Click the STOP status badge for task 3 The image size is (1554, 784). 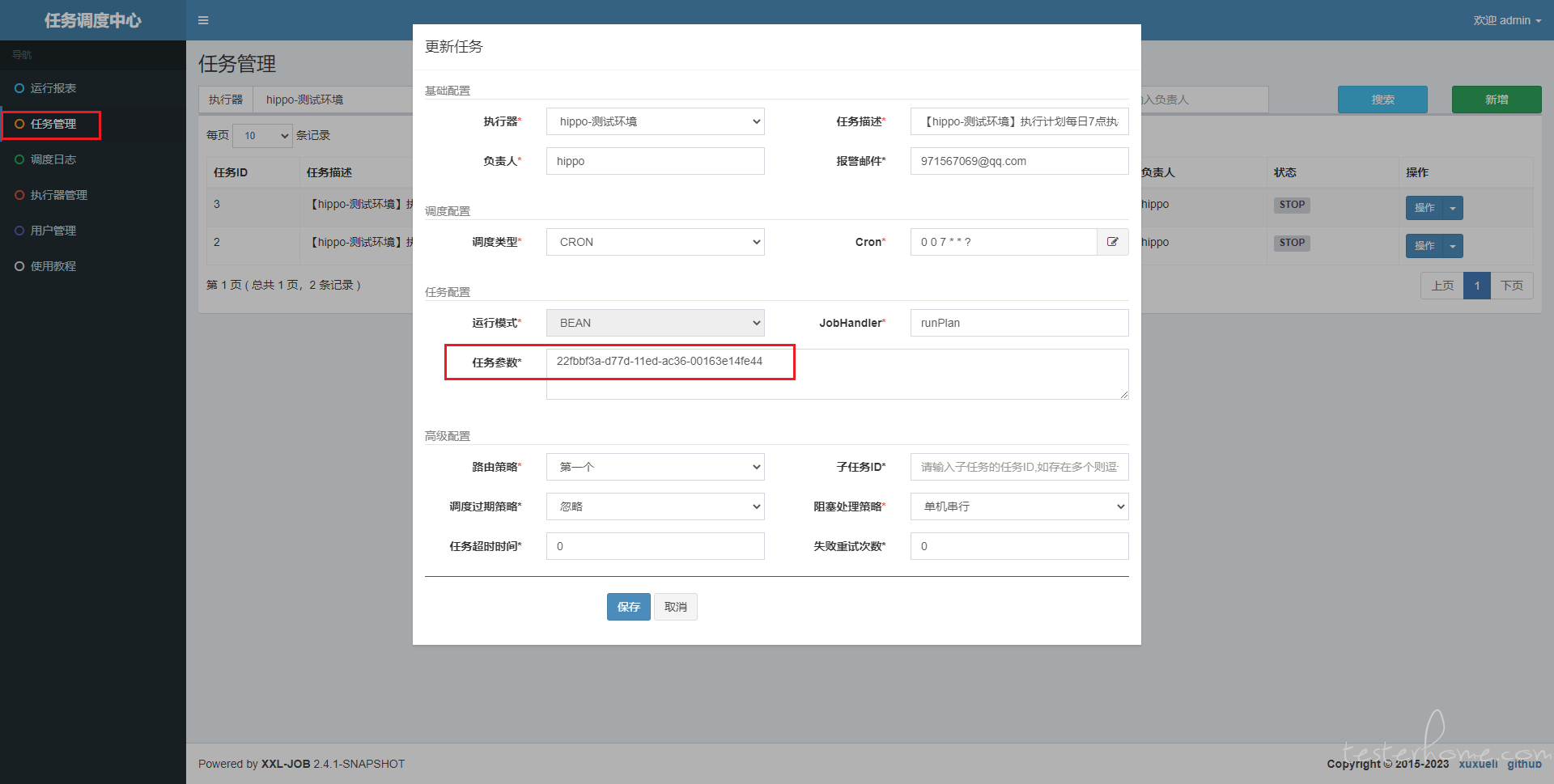(1292, 205)
